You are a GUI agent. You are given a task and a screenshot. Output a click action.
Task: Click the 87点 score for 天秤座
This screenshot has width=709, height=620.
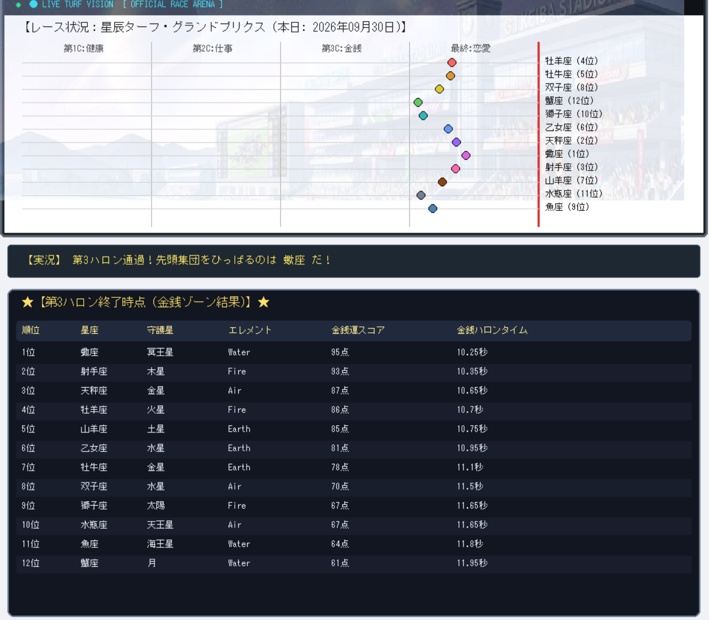pyautogui.click(x=340, y=391)
